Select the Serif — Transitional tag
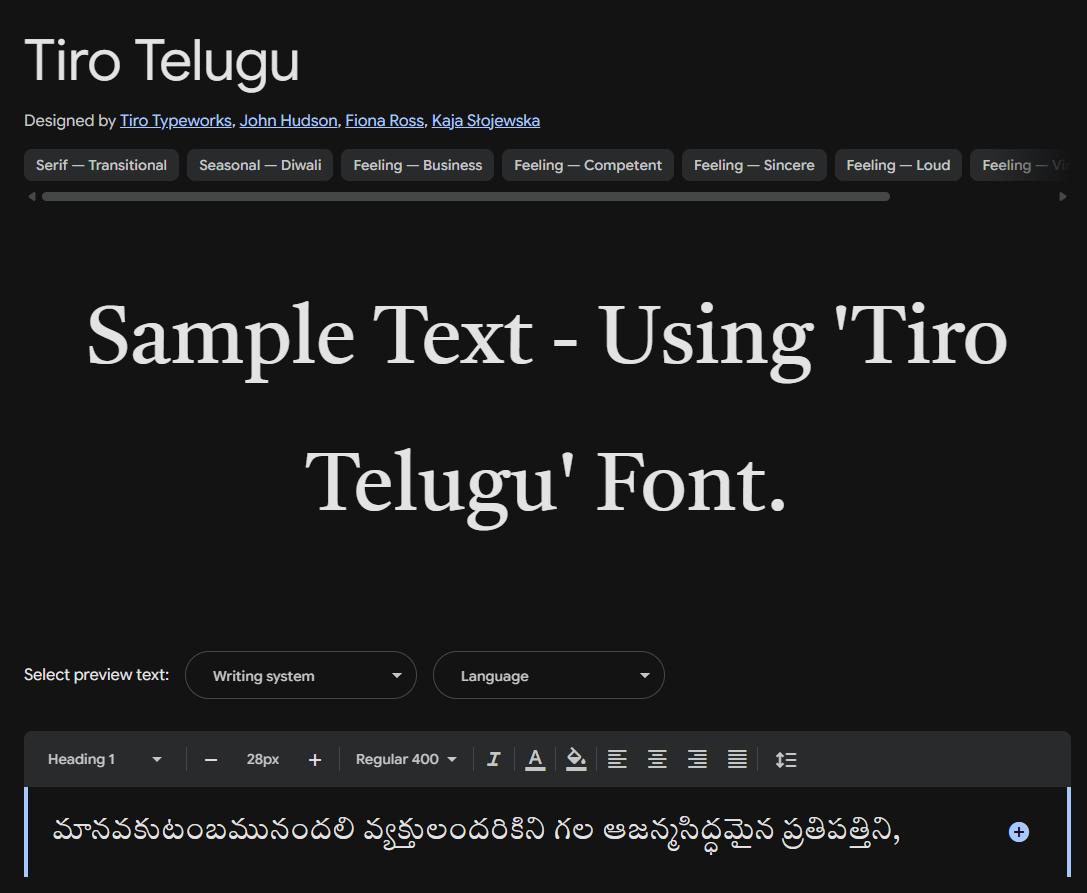The width and height of the screenshot is (1087, 893). pyautogui.click(x=101, y=165)
